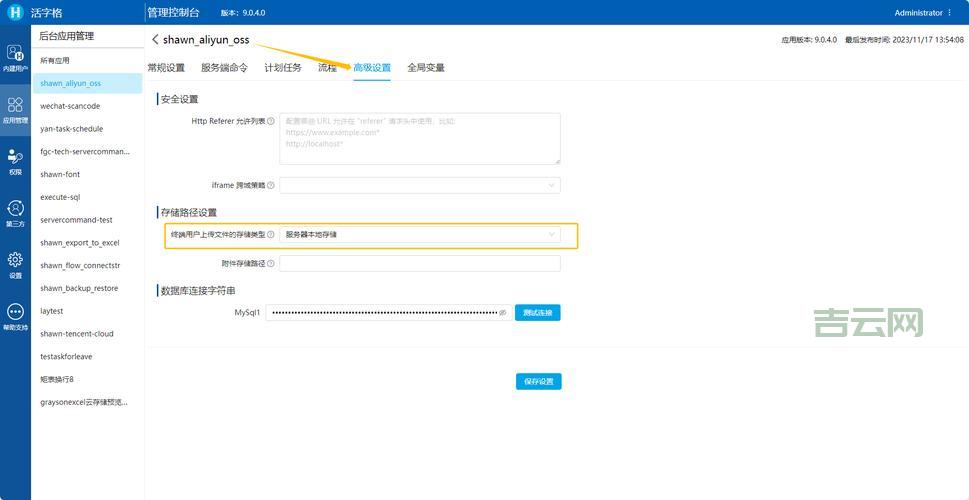Click back arrow beside shawn_aliyun_oss title
The image size is (969, 500).
(x=155, y=39)
